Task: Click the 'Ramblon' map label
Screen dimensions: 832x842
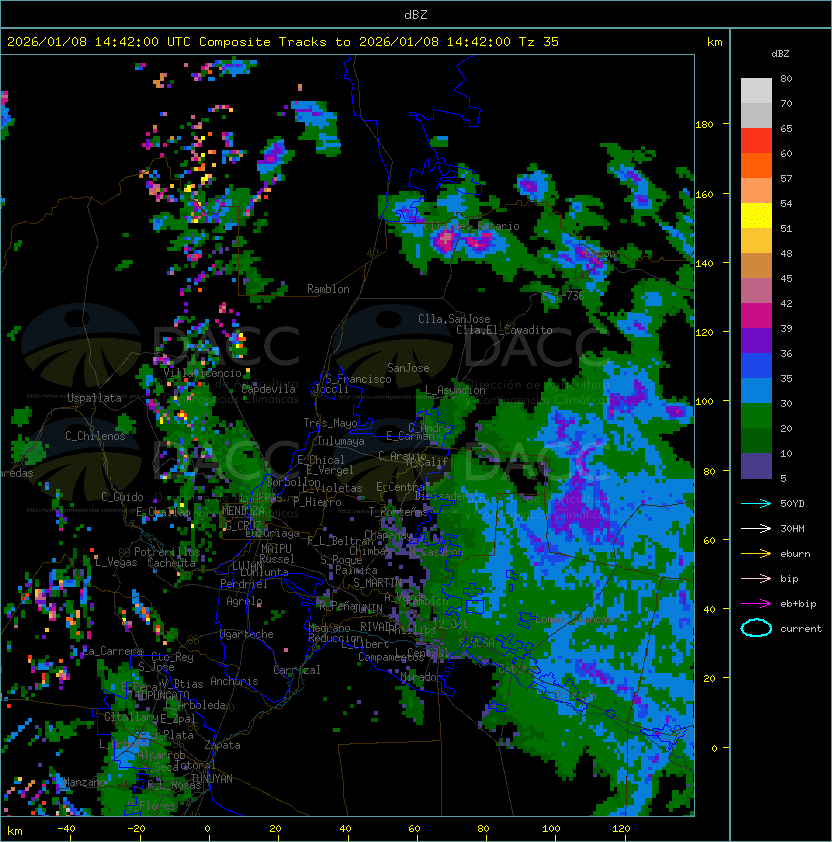Action: [328, 289]
